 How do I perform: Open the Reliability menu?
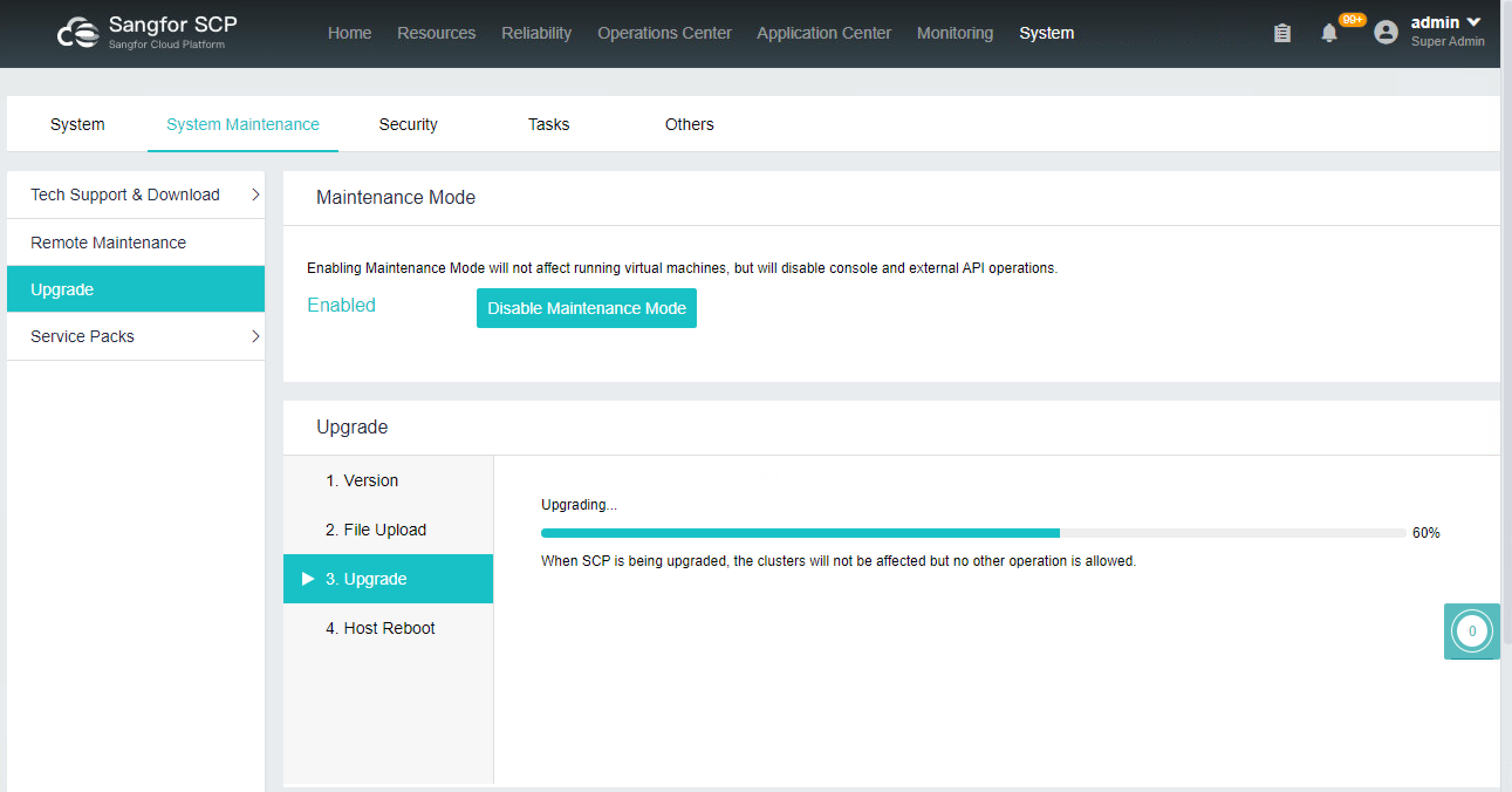(536, 33)
